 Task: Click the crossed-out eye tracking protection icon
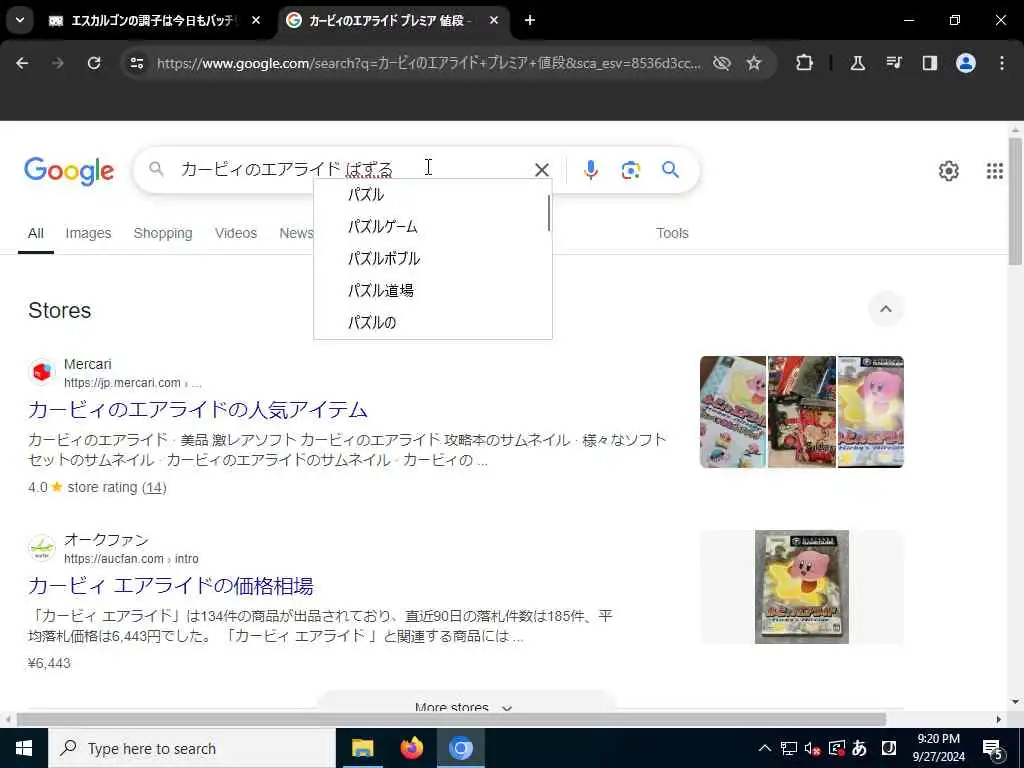722,63
